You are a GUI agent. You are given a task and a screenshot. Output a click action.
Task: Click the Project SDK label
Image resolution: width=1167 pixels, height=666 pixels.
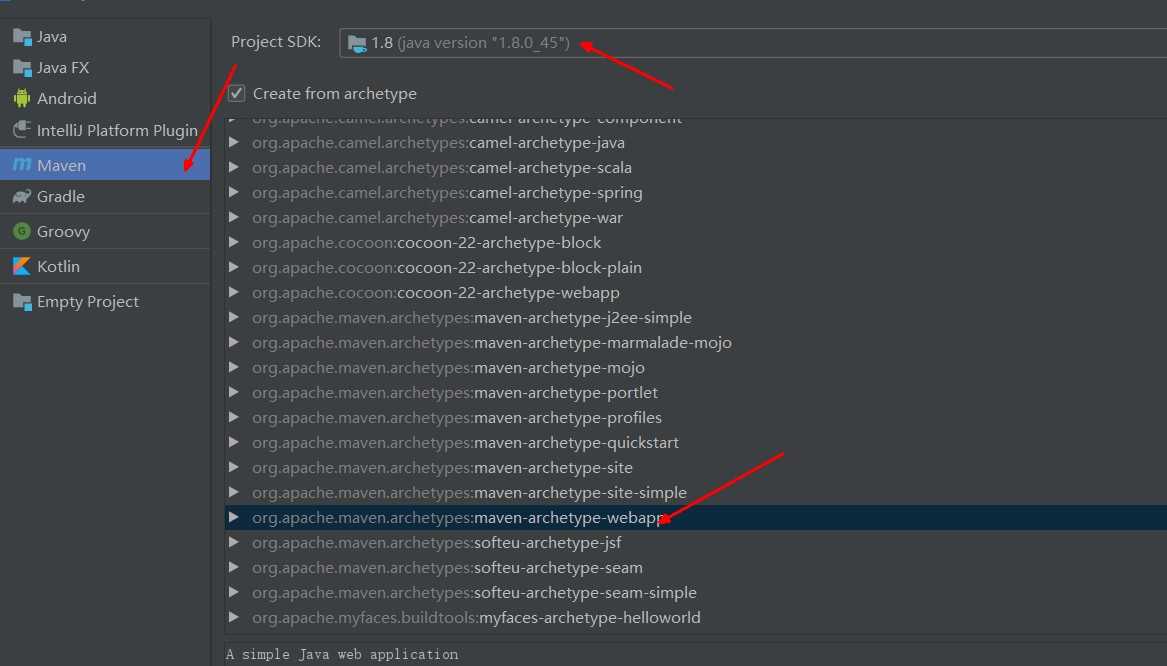(276, 42)
